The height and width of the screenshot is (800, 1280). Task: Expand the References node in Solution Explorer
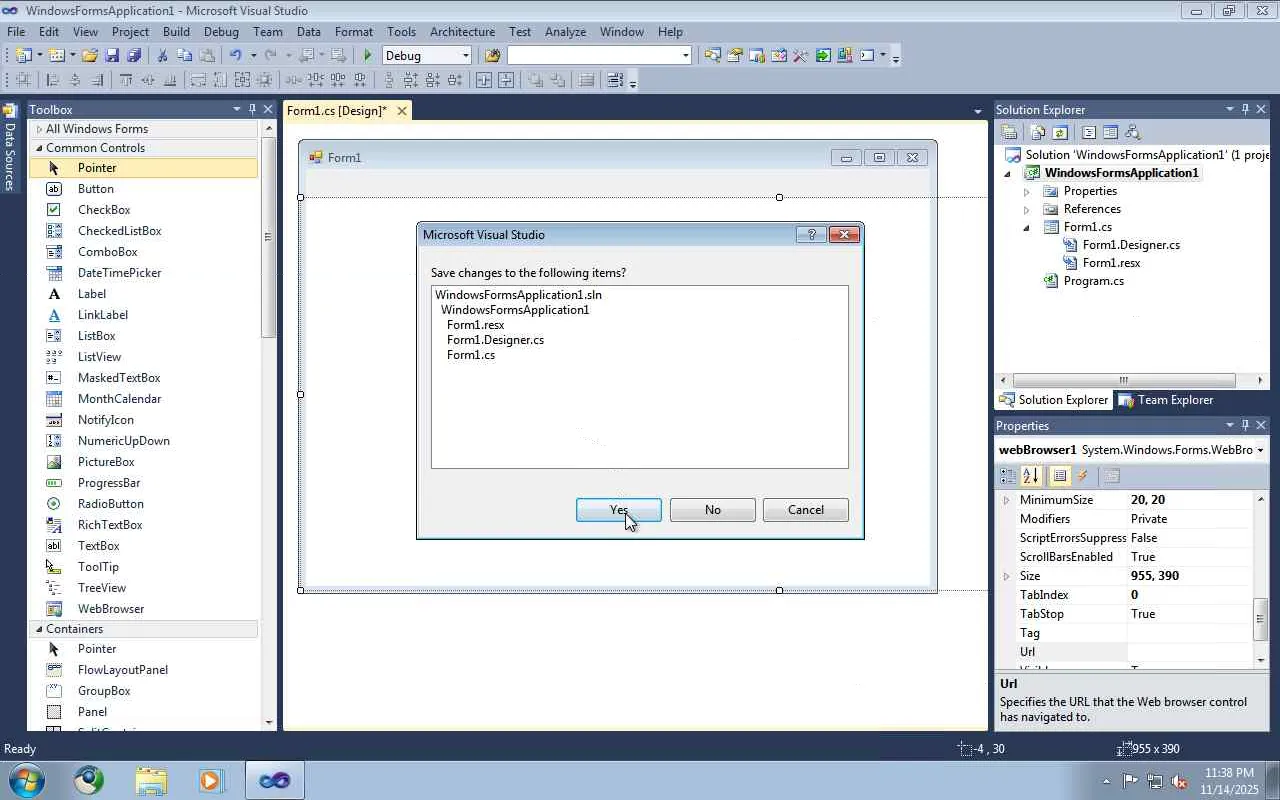point(1026,209)
